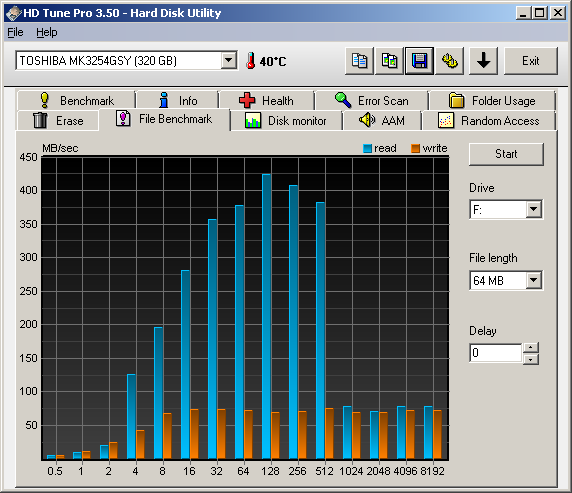Open the File menu
The image size is (572, 493).
15,32
